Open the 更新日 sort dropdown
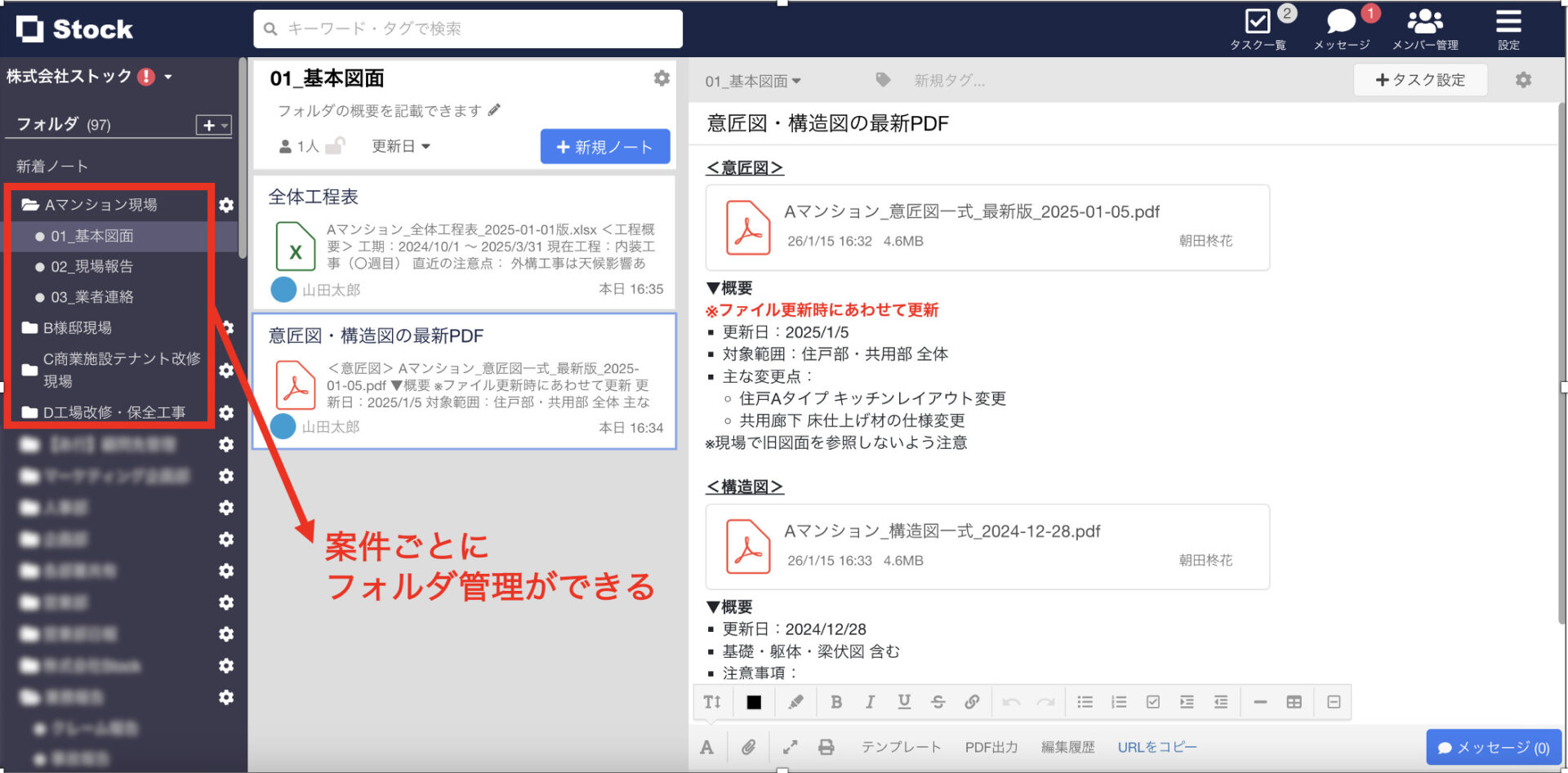This screenshot has width=1568, height=773. click(x=399, y=146)
